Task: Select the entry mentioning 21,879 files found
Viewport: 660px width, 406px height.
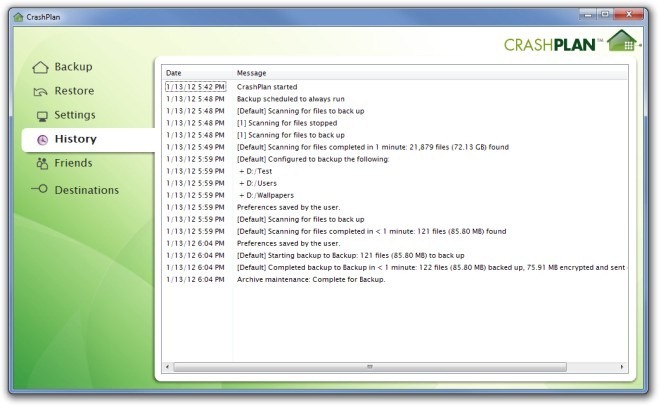Action: tap(373, 147)
